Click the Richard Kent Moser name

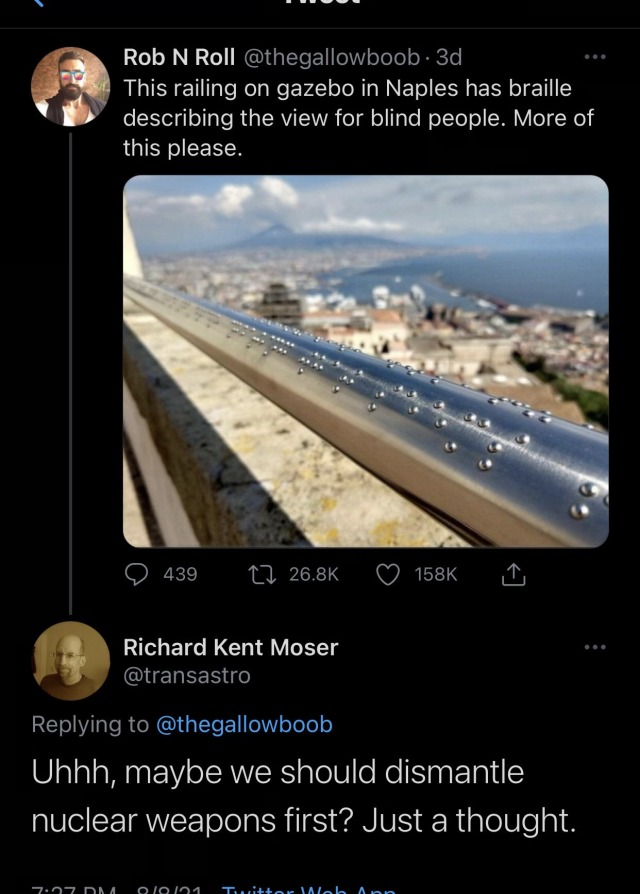tap(230, 647)
